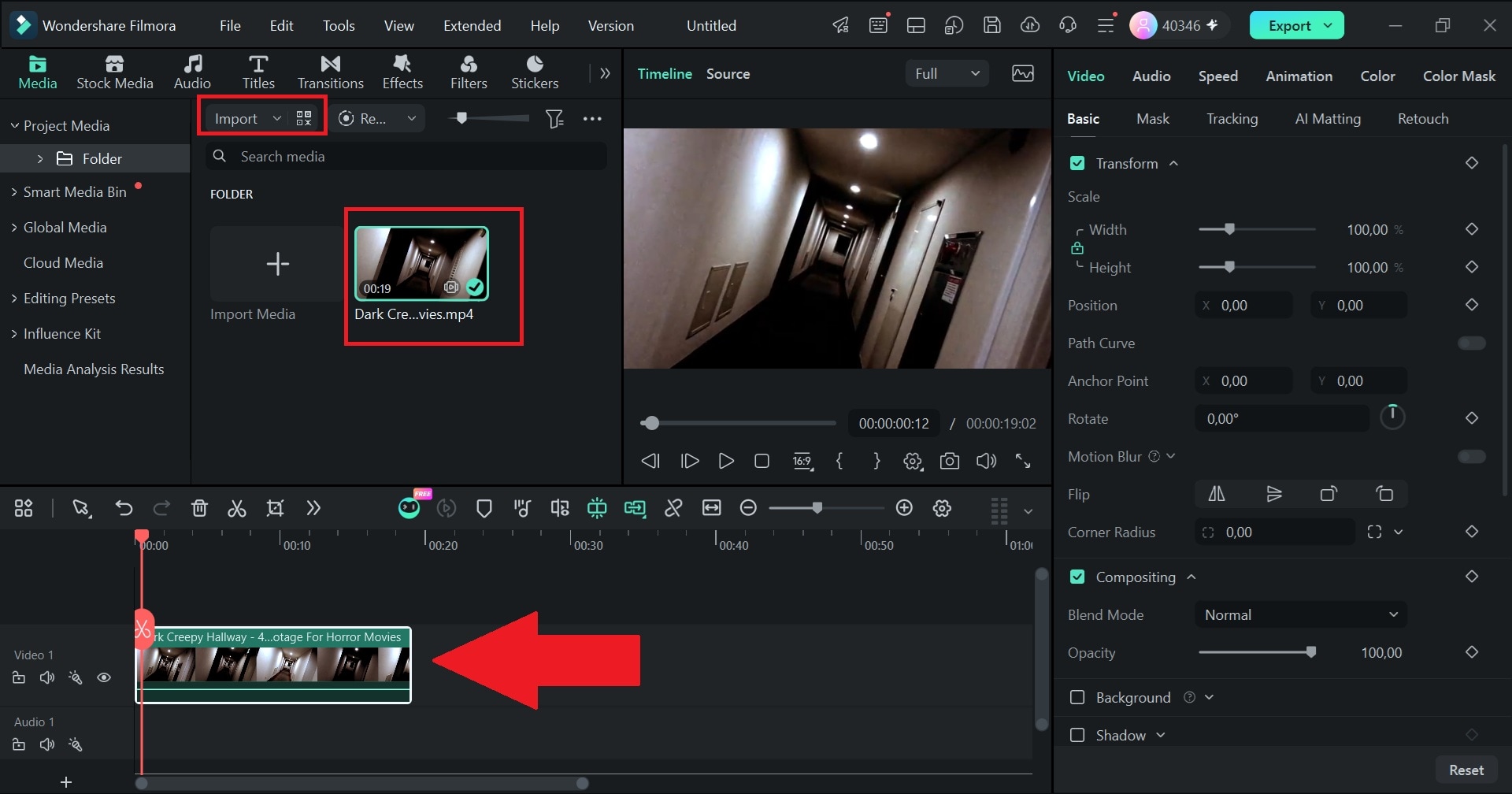Viewport: 1512px width, 794px height.
Task: Expand the Global Media tree item
Action: 14,228
